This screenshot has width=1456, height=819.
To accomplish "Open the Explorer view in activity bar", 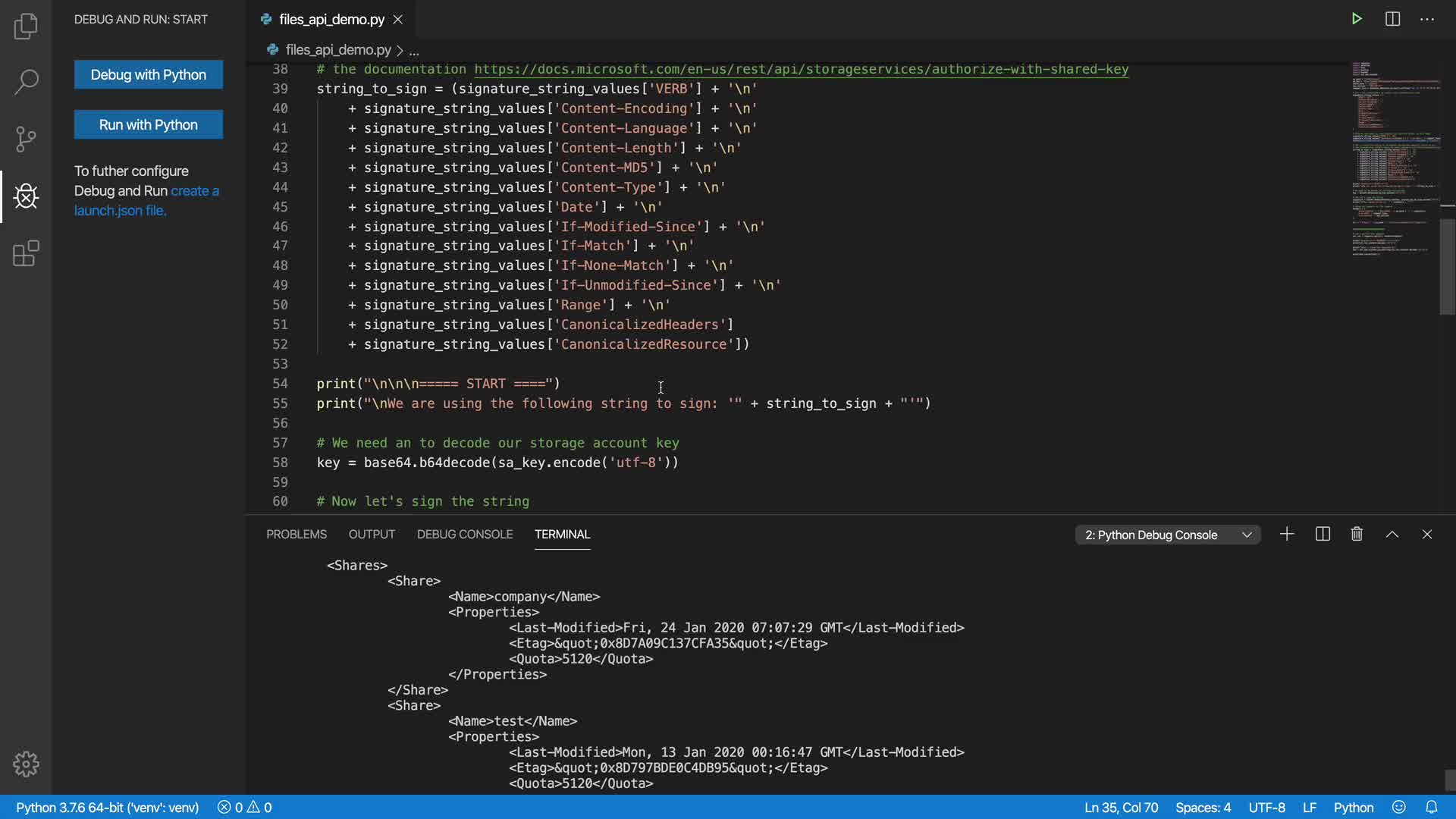I will pyautogui.click(x=26, y=26).
